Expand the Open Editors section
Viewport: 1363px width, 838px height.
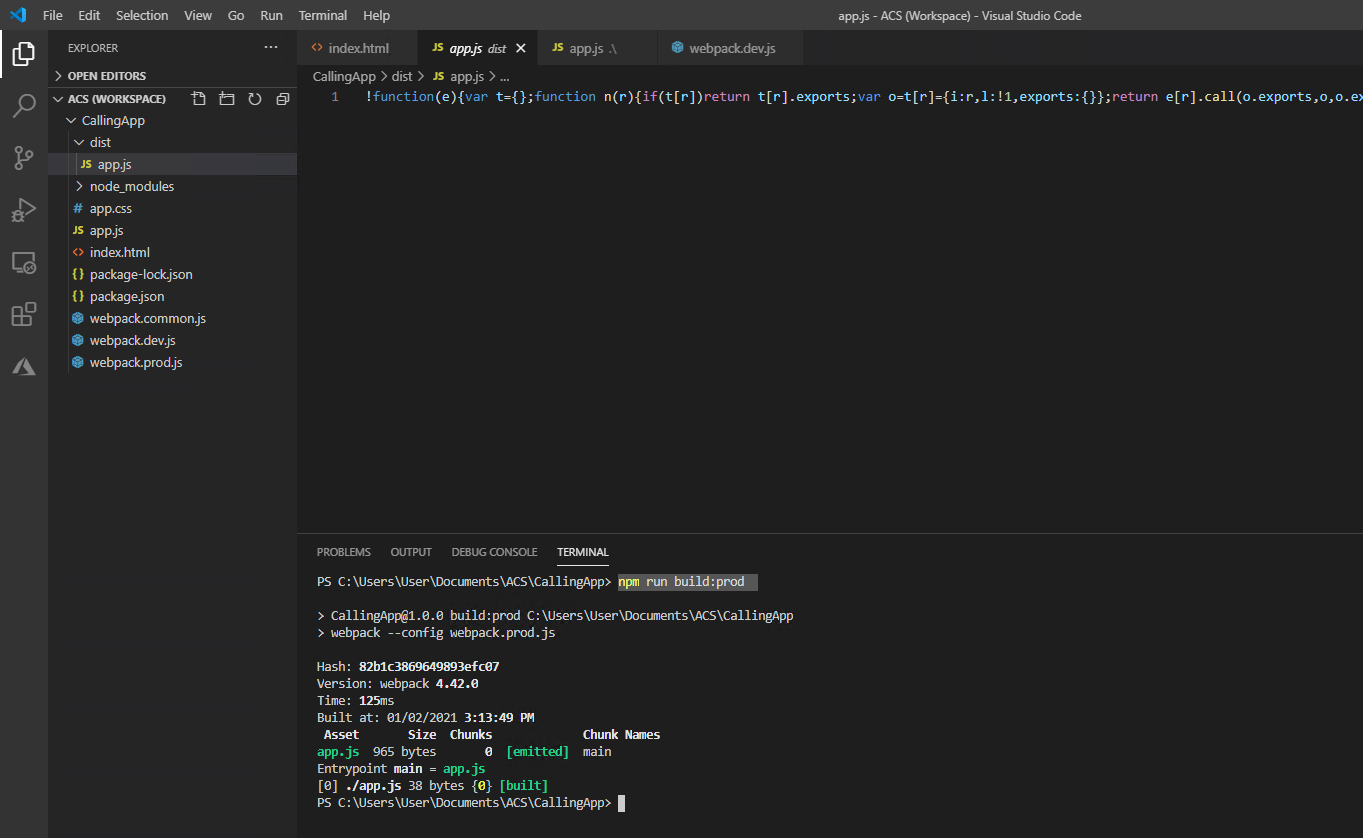[x=106, y=76]
